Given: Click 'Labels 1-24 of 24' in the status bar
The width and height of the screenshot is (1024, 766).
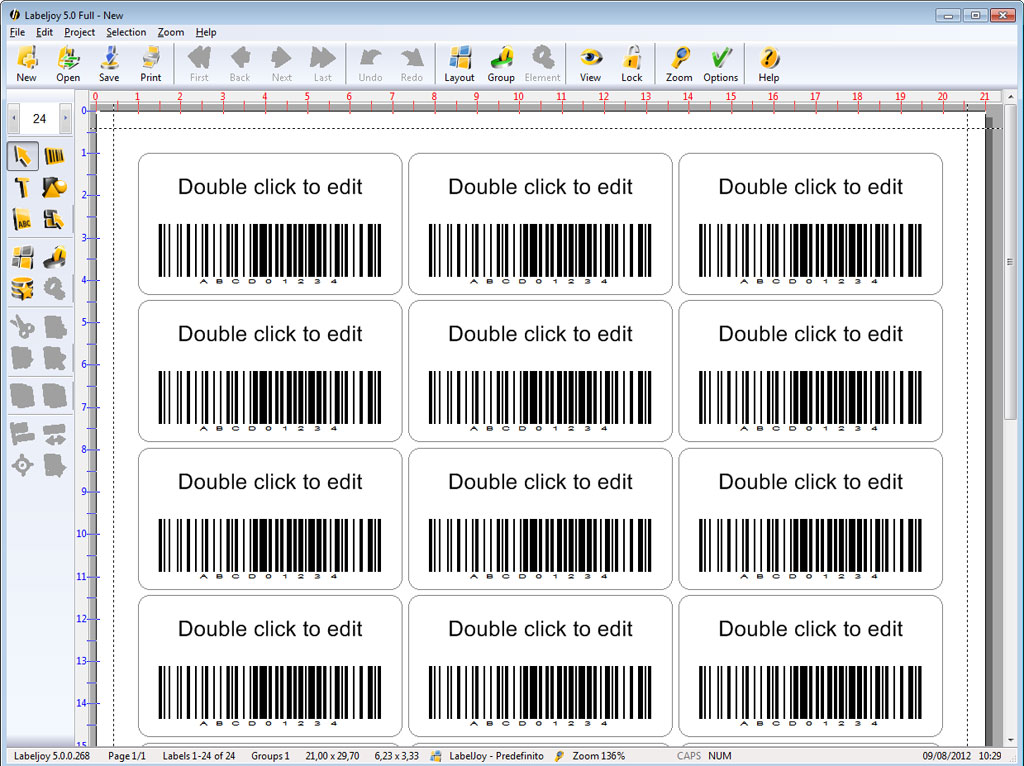Looking at the screenshot, I should [199, 756].
